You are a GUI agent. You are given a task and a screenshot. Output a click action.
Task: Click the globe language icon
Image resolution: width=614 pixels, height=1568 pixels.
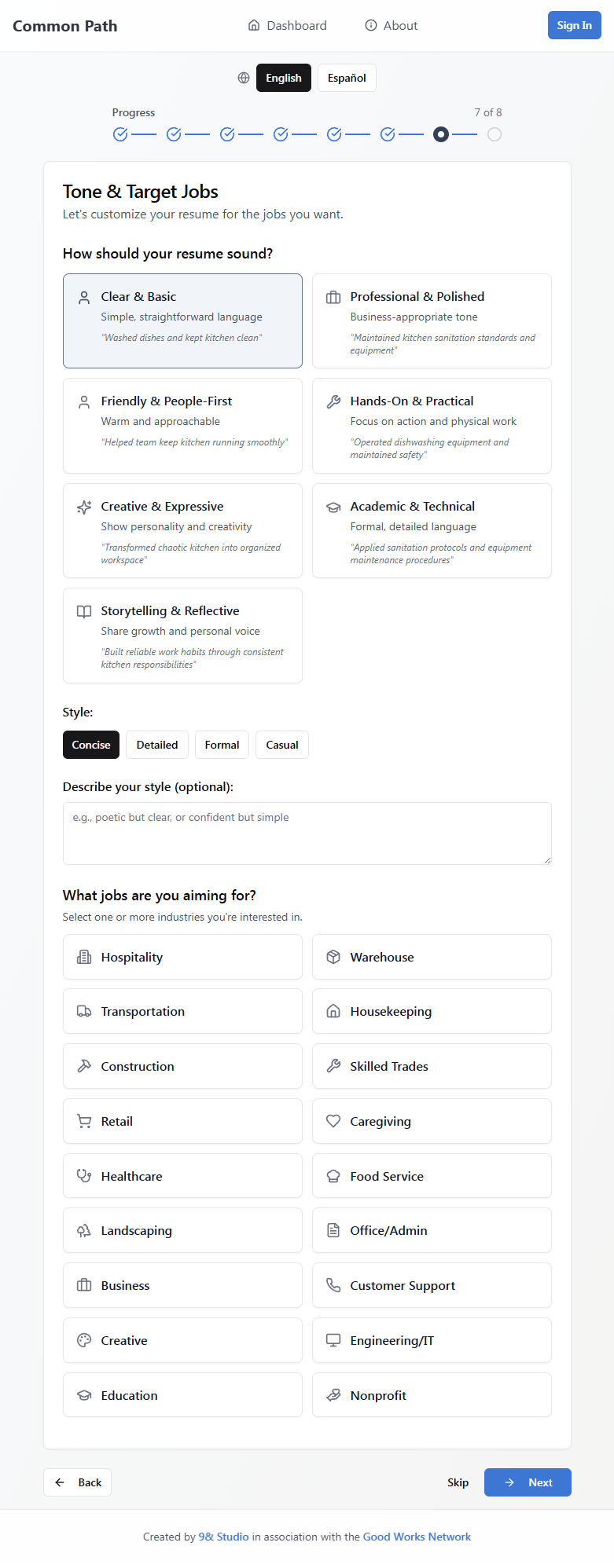[x=244, y=78]
